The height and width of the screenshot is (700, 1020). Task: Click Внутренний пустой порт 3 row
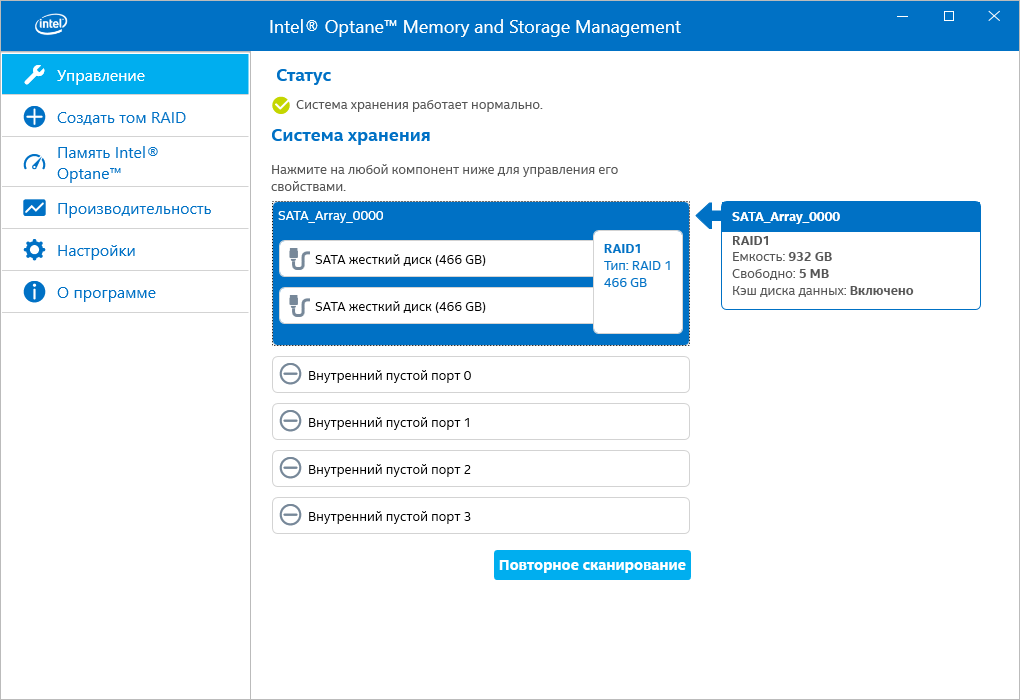[x=480, y=516]
